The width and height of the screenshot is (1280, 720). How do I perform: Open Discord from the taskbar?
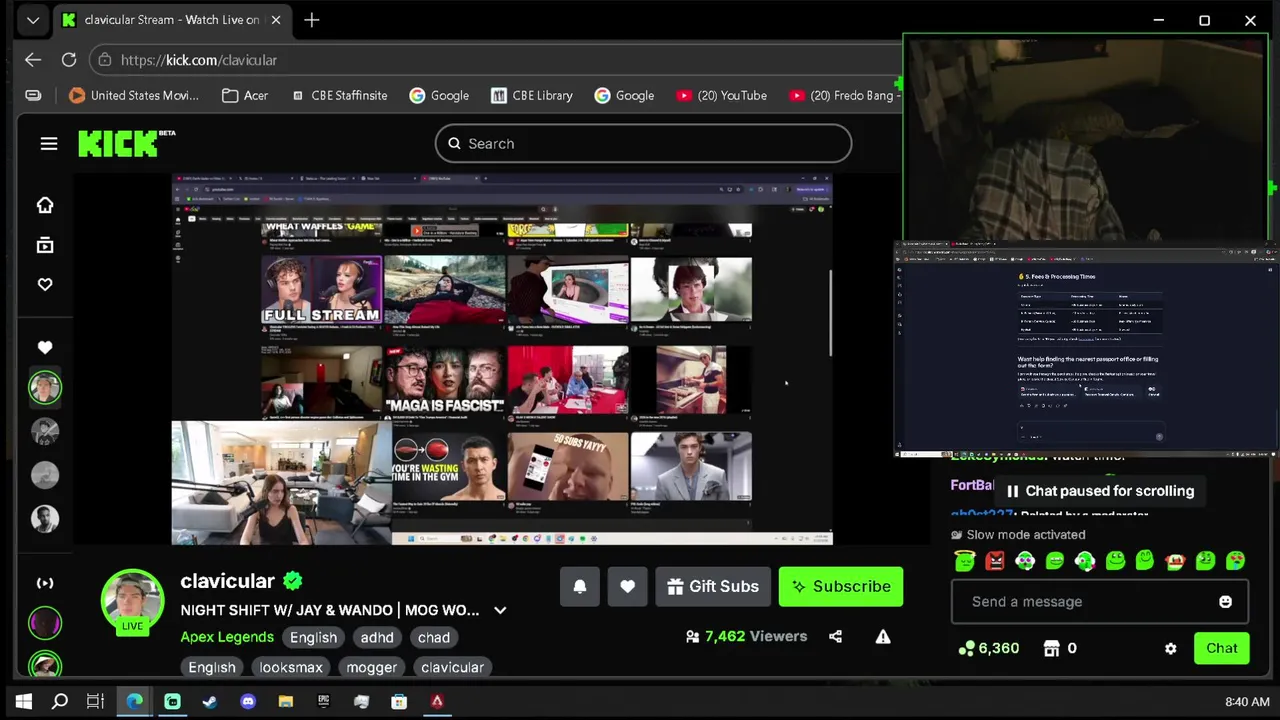(x=248, y=701)
